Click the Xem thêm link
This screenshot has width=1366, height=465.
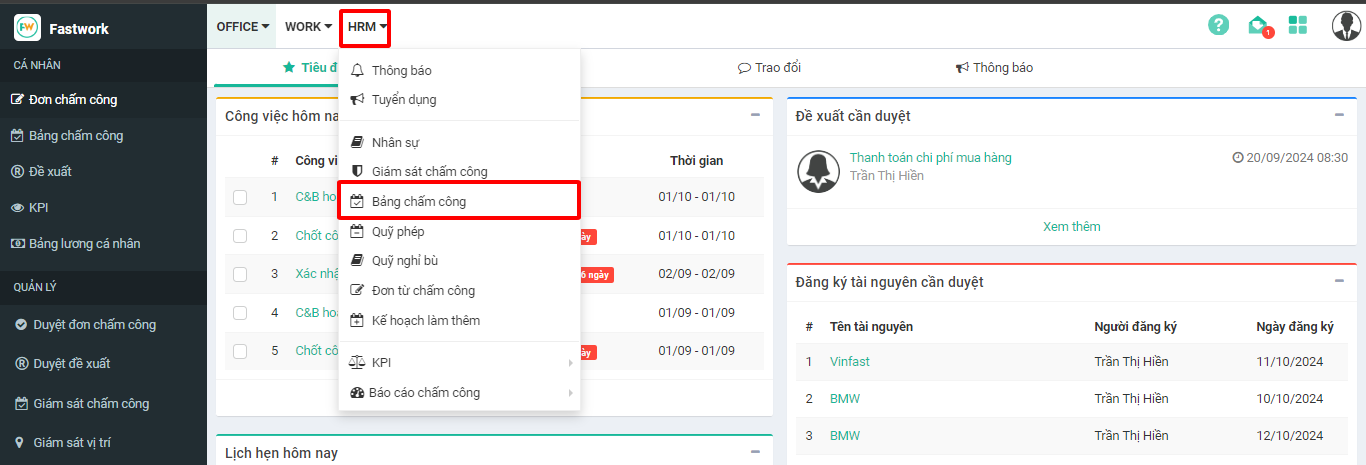(1071, 226)
